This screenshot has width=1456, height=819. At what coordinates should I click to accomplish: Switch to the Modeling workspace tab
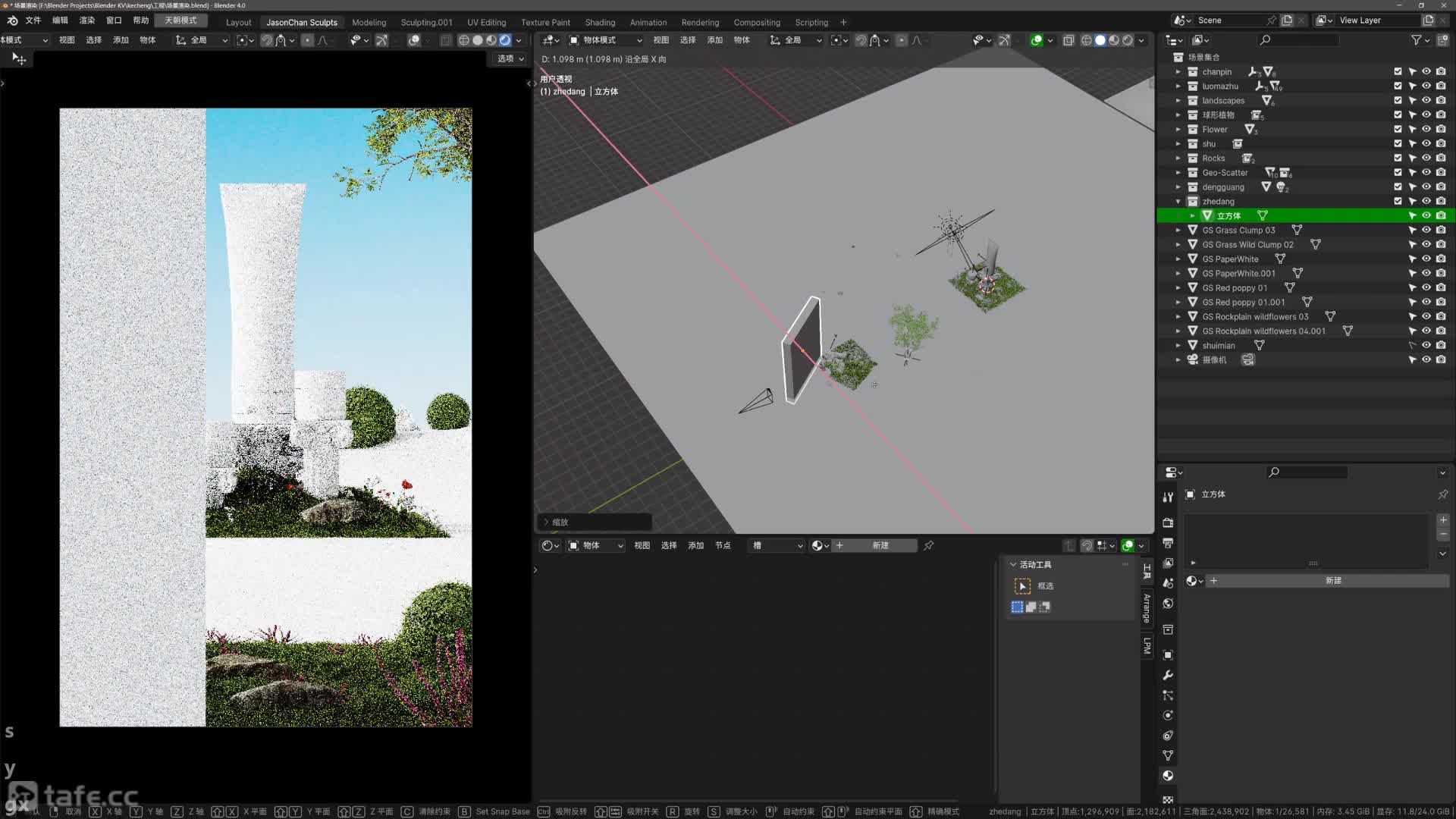pyautogui.click(x=369, y=22)
